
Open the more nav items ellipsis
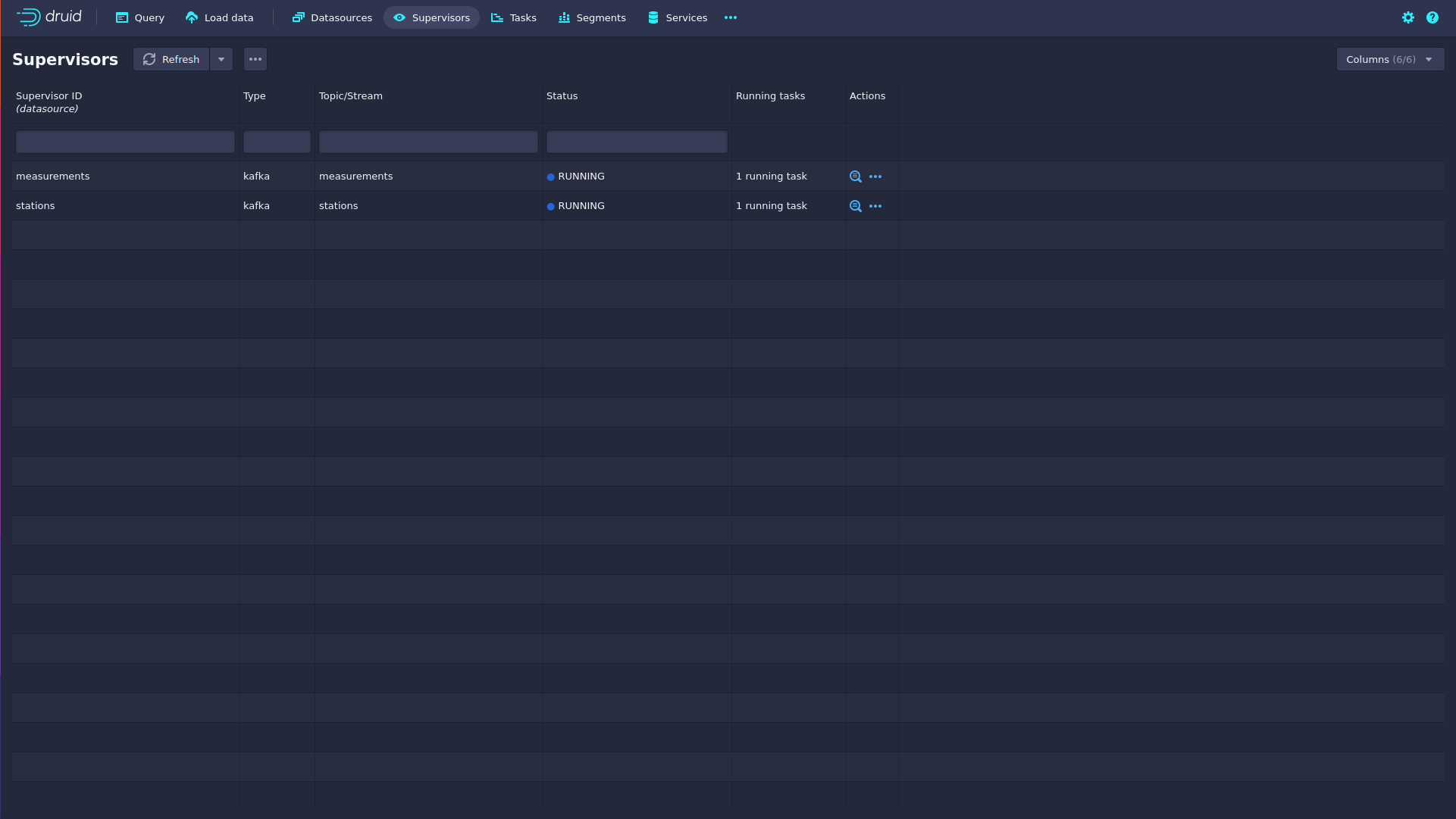pyautogui.click(x=730, y=17)
